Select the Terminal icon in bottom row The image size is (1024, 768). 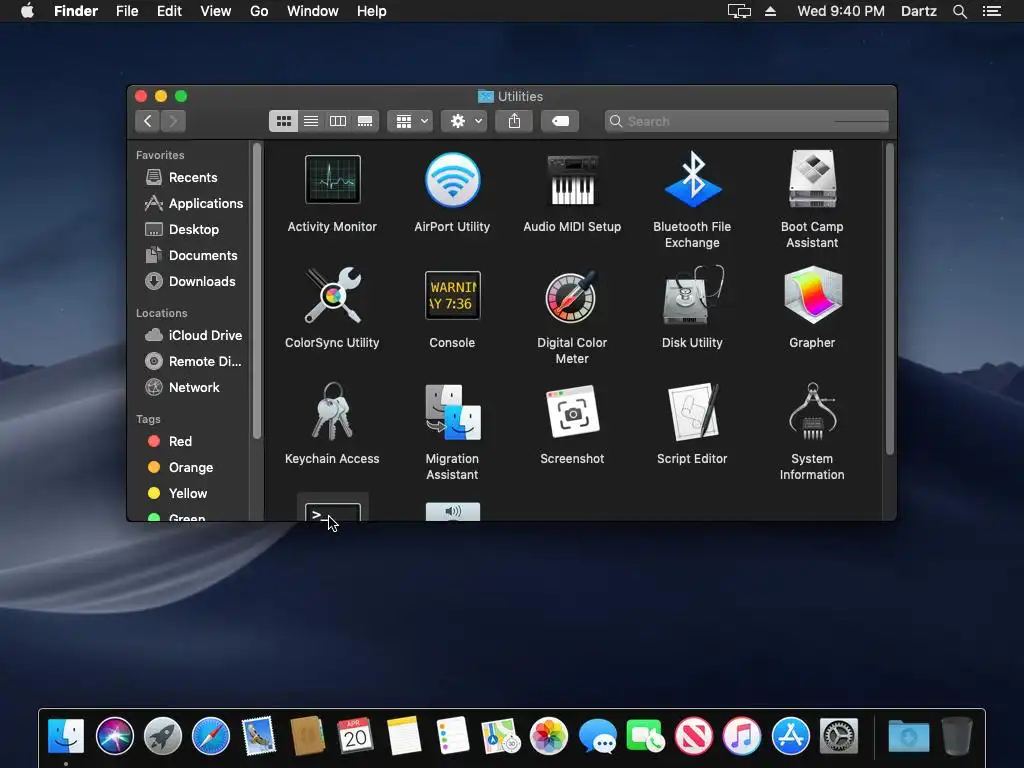tap(332, 509)
